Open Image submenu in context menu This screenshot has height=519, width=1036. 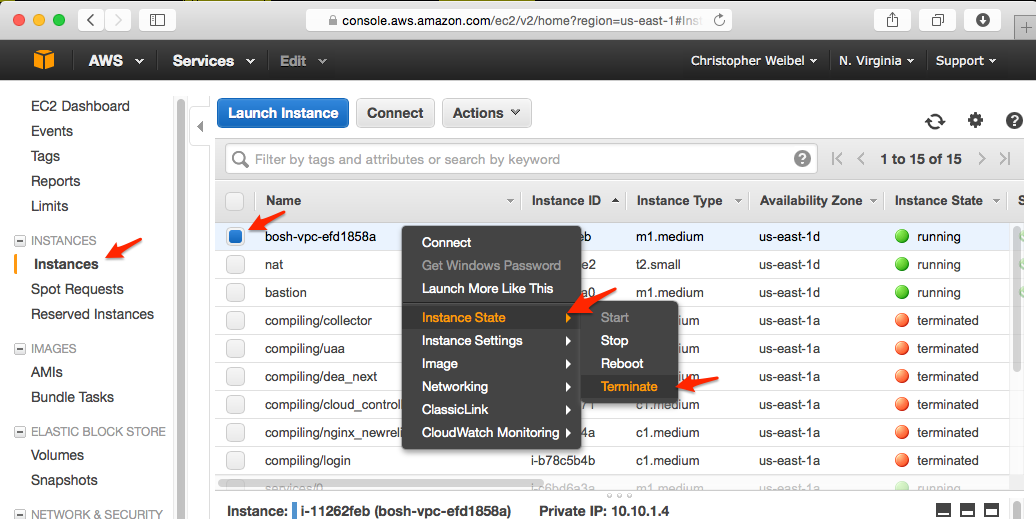coord(491,364)
